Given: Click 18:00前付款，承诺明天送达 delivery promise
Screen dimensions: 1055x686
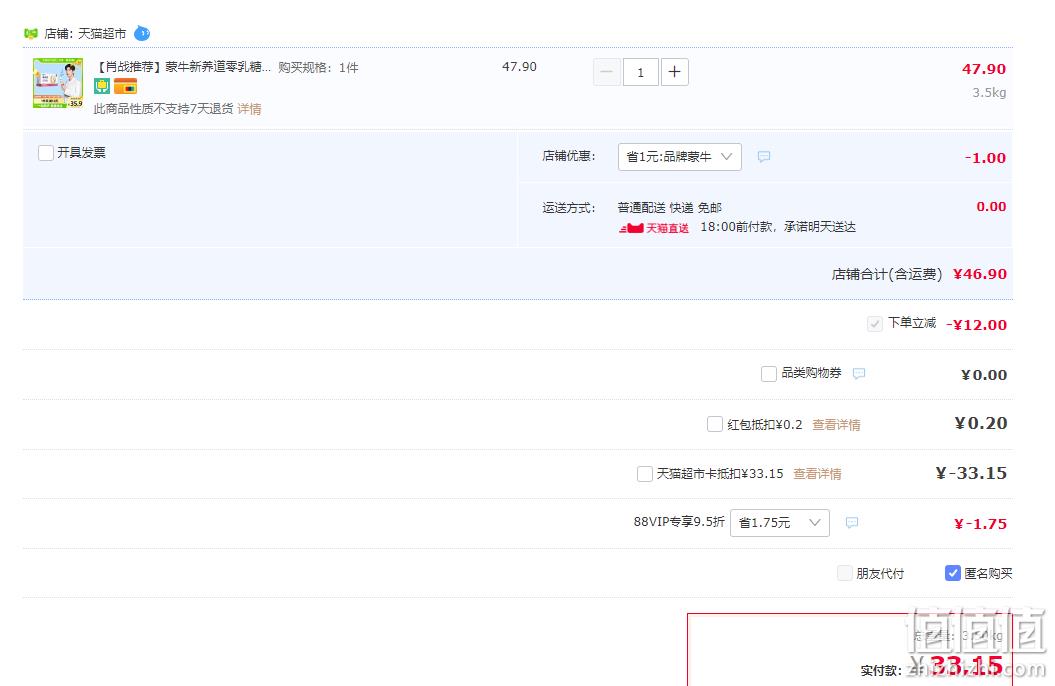Looking at the screenshot, I should [x=778, y=227].
